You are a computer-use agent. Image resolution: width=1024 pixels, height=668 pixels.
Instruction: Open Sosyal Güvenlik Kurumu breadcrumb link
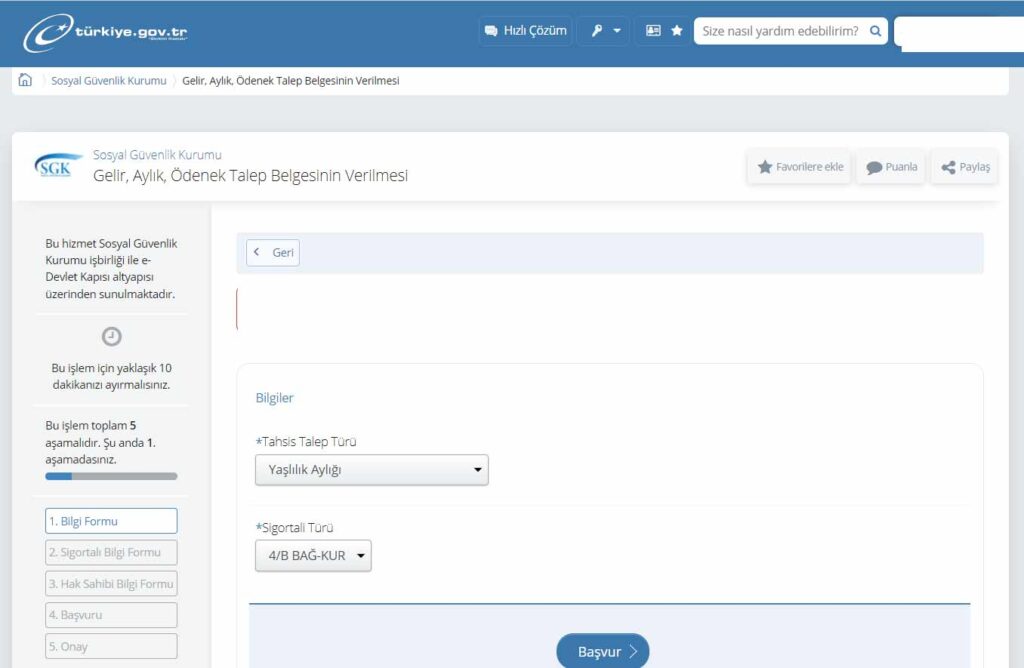click(109, 81)
